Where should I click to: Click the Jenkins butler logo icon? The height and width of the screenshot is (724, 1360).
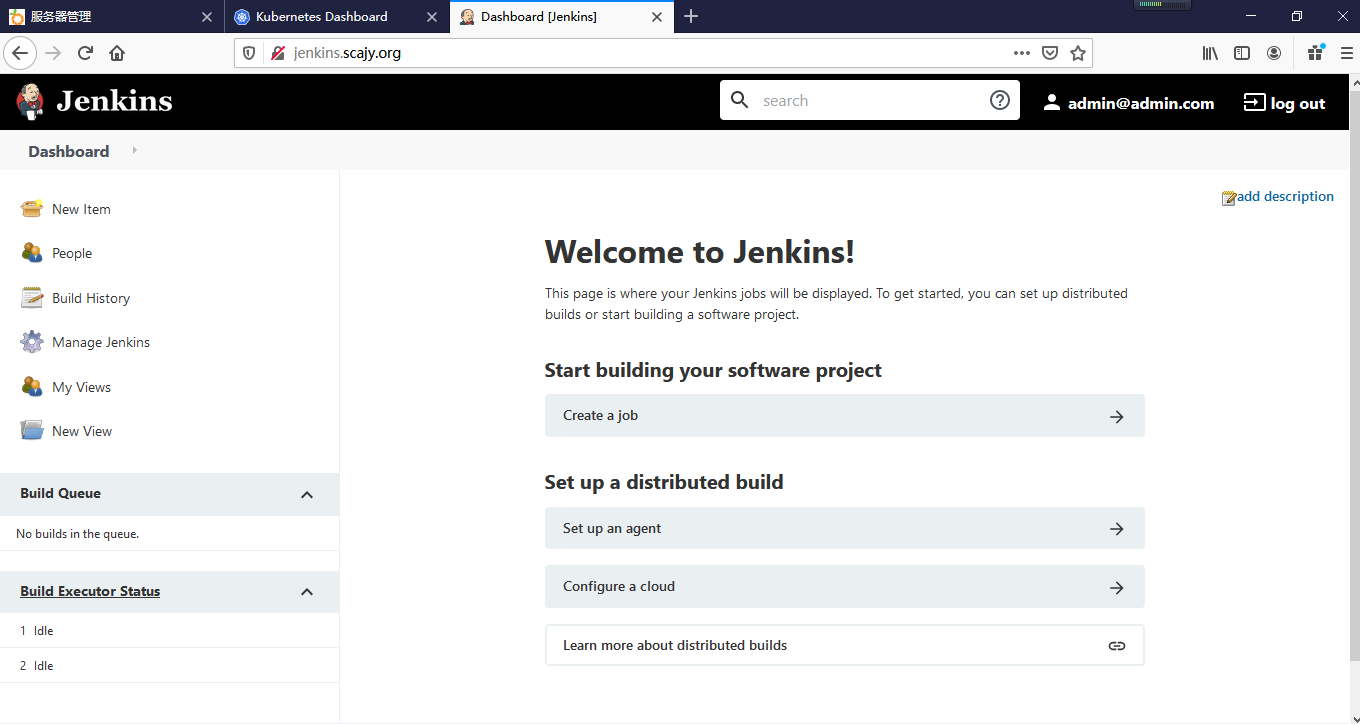click(x=30, y=101)
